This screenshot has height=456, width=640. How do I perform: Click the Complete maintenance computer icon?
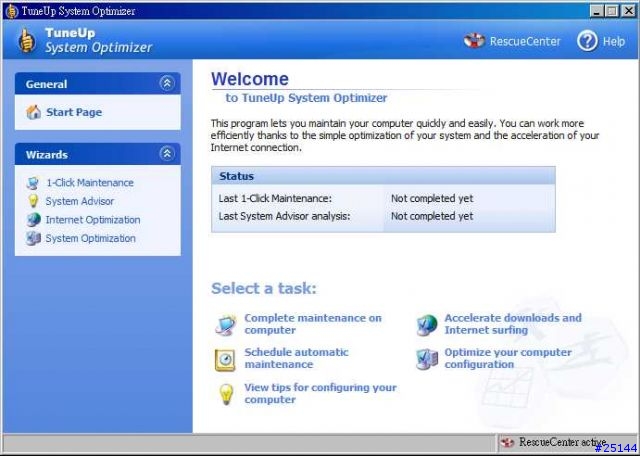tap(226, 325)
